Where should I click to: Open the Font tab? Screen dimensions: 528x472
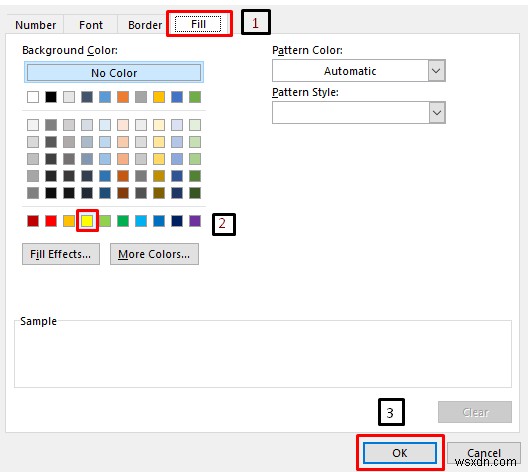tap(91, 25)
